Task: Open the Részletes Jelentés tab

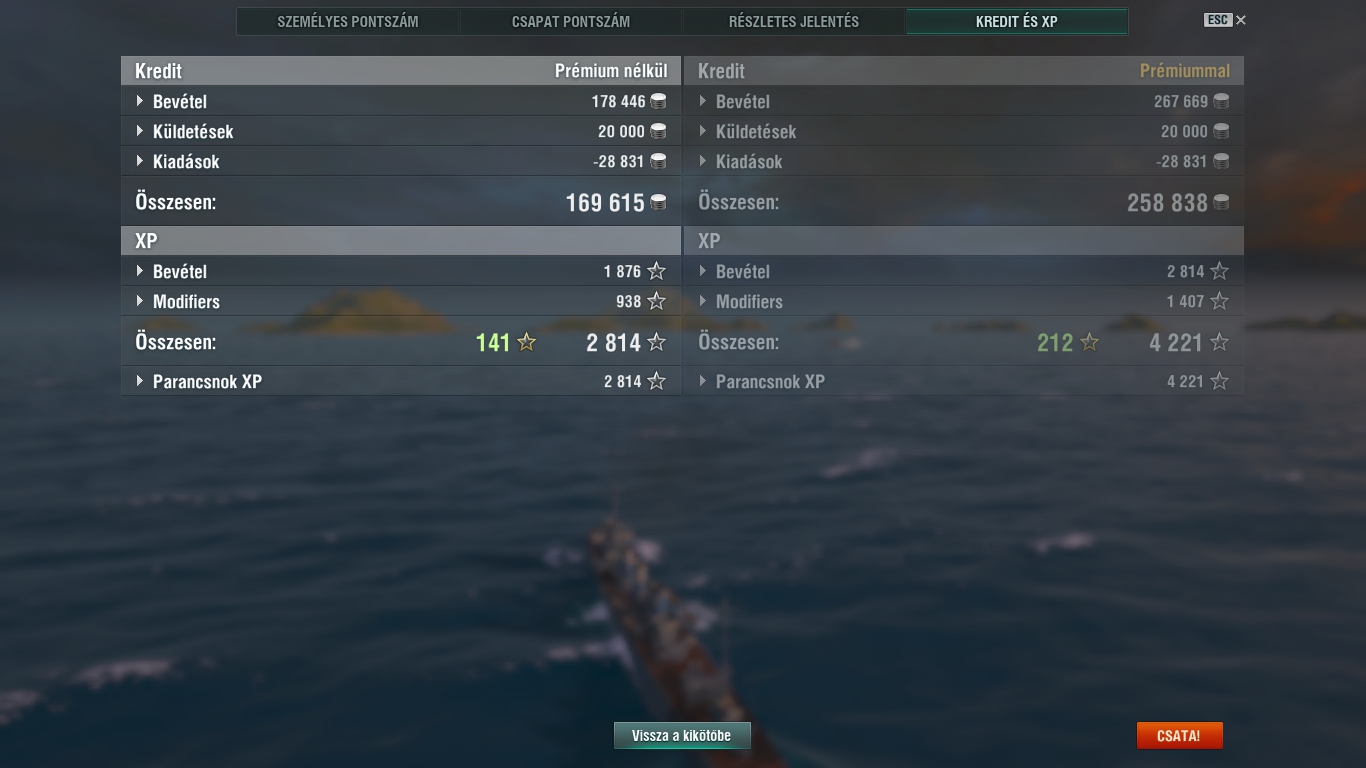Action: tap(794, 21)
